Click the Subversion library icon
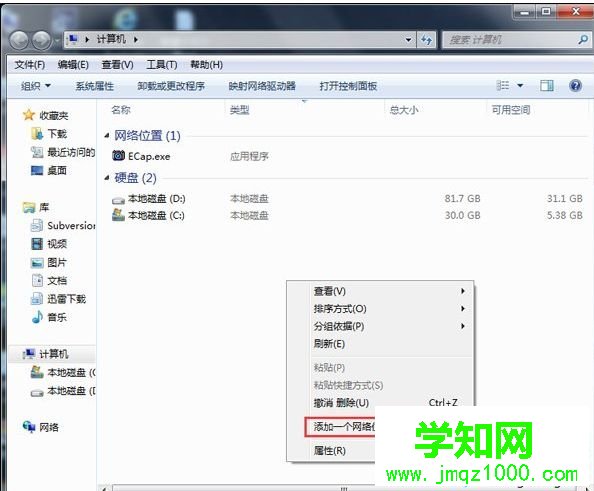Image resolution: width=594 pixels, height=491 pixels. (x=37, y=225)
